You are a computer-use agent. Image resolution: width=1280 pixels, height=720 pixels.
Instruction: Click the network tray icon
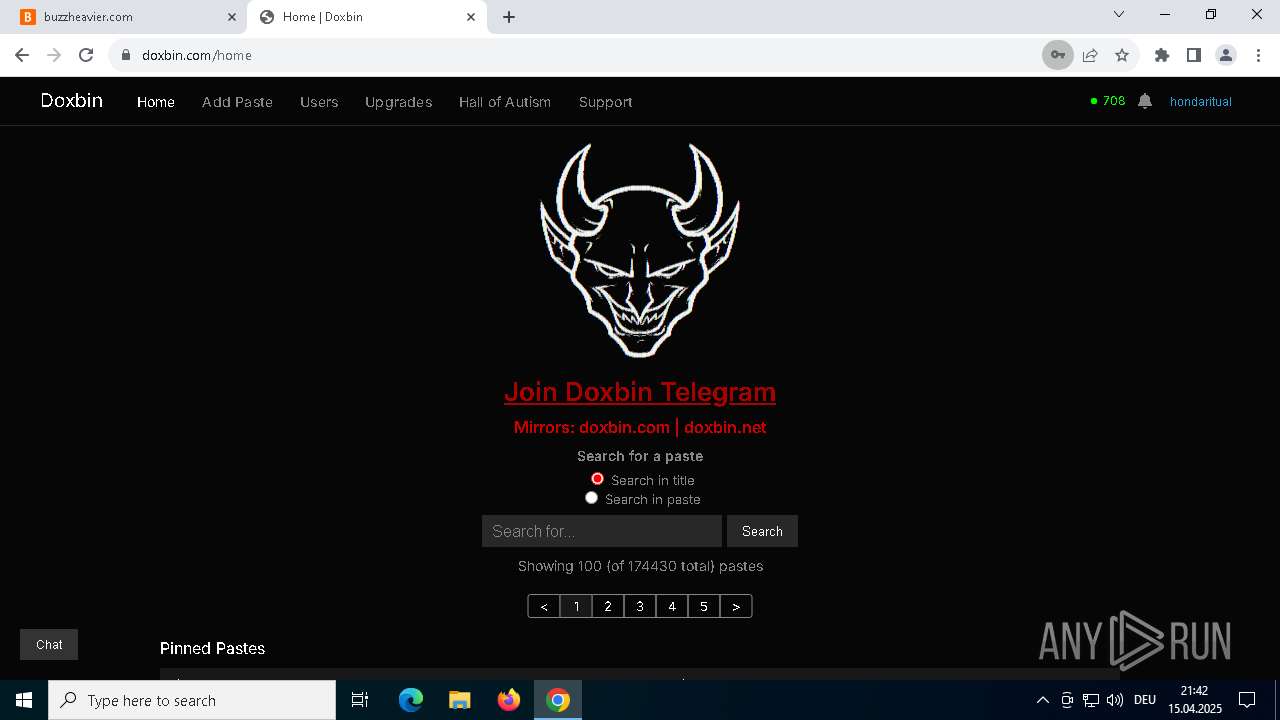(x=1091, y=700)
